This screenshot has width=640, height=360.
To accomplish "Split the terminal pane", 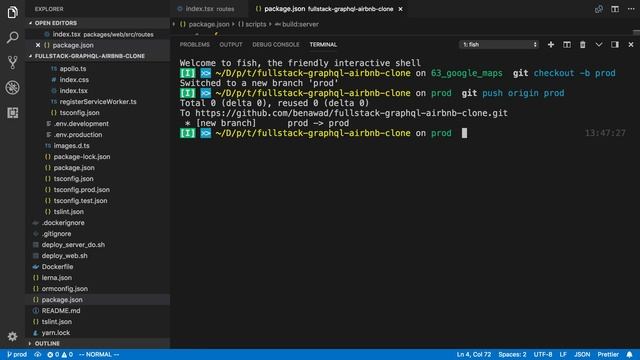I will 567,44.
